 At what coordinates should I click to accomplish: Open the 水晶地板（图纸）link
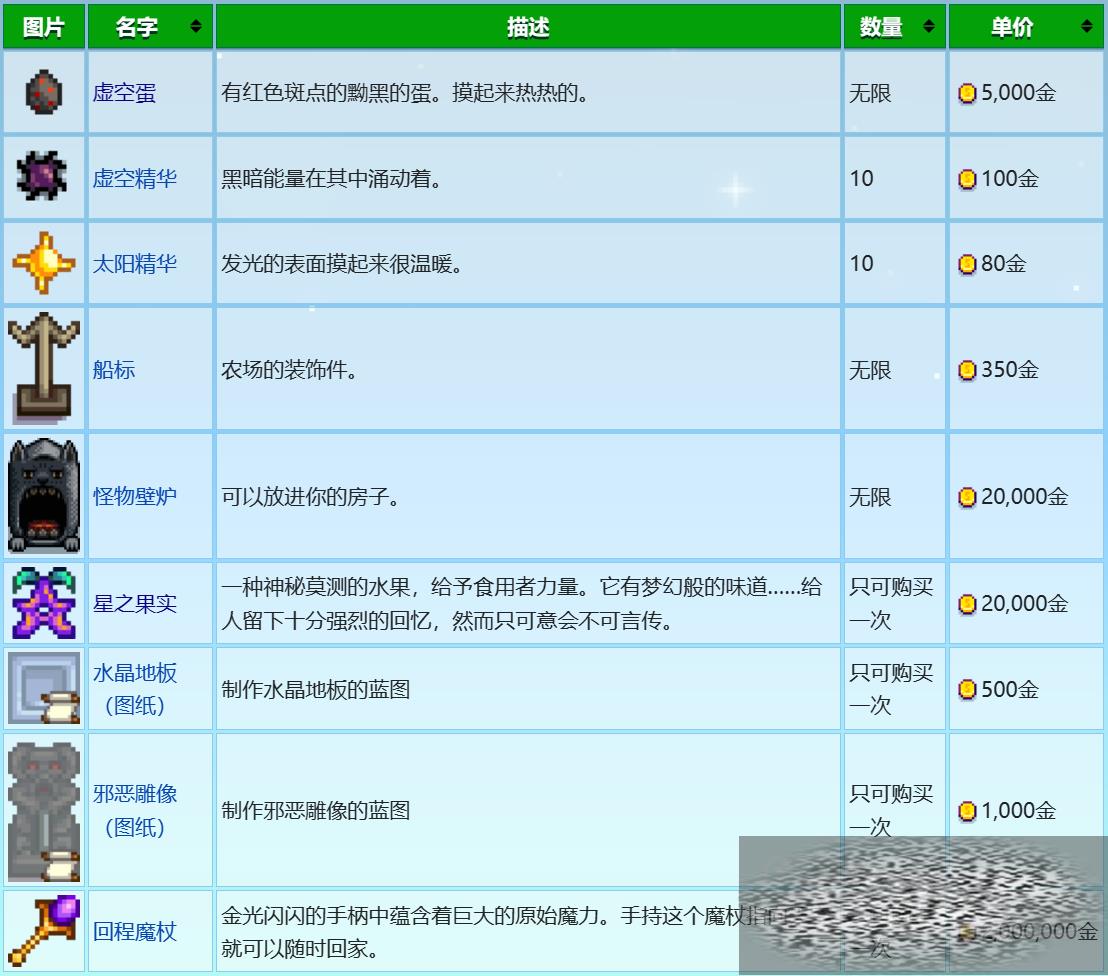point(135,689)
